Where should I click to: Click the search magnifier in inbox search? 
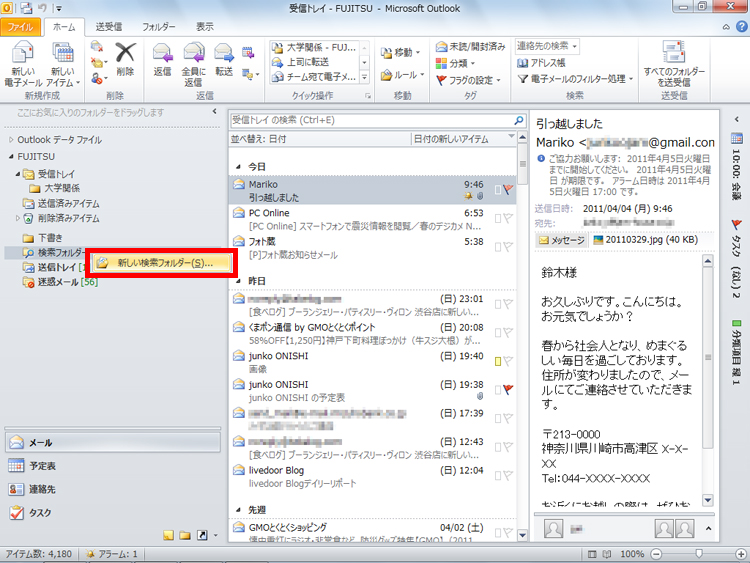point(518,121)
